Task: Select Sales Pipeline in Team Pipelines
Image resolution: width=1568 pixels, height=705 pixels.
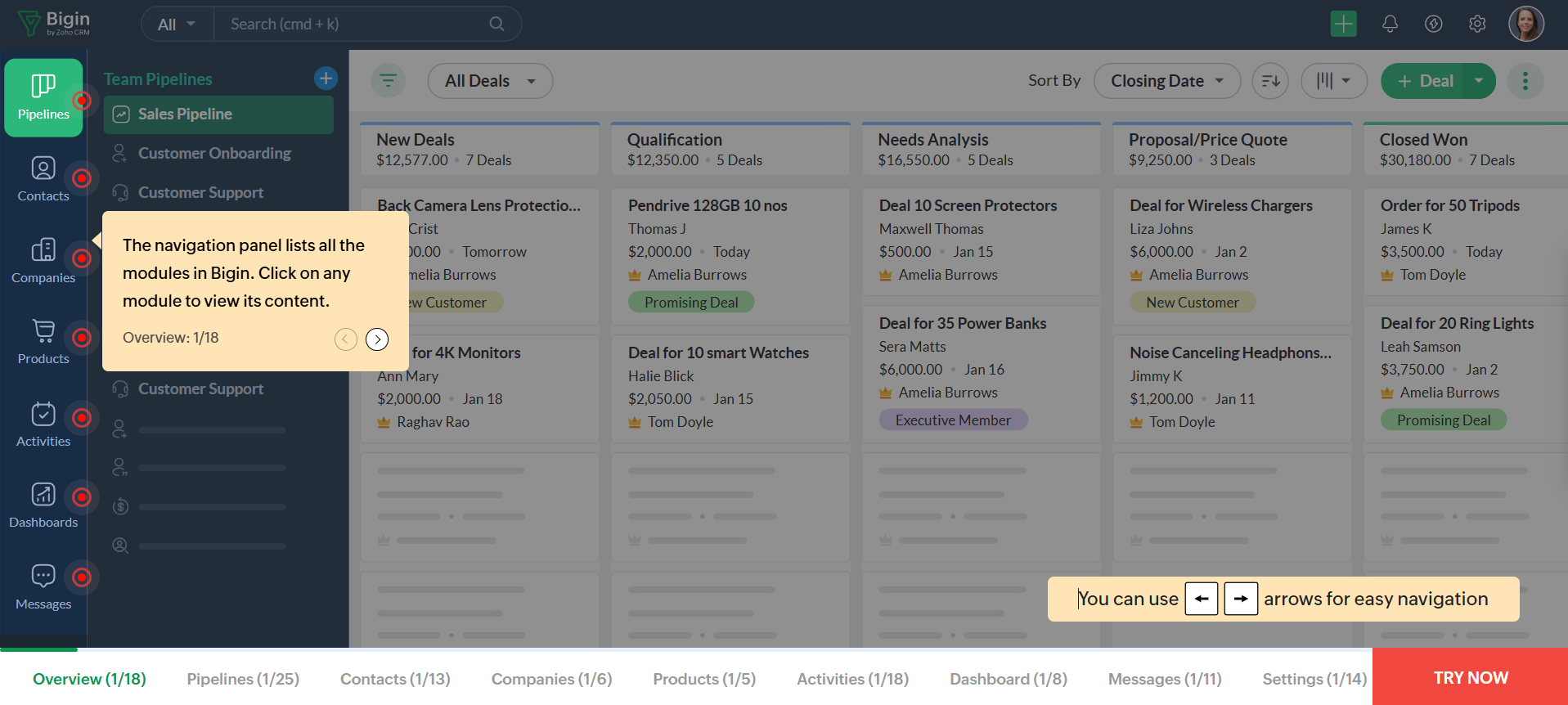Action: (218, 115)
